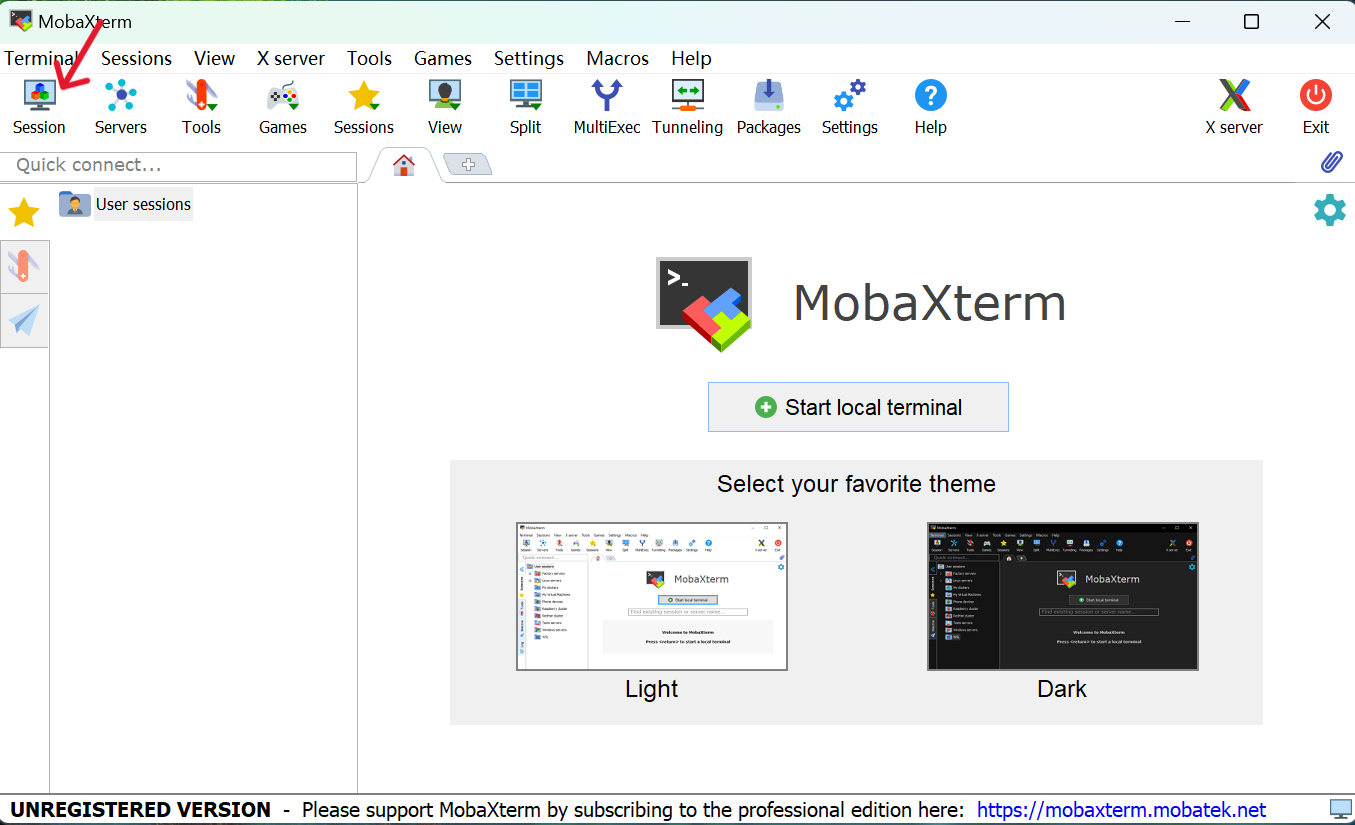Select the User sessions folder

[x=125, y=204]
